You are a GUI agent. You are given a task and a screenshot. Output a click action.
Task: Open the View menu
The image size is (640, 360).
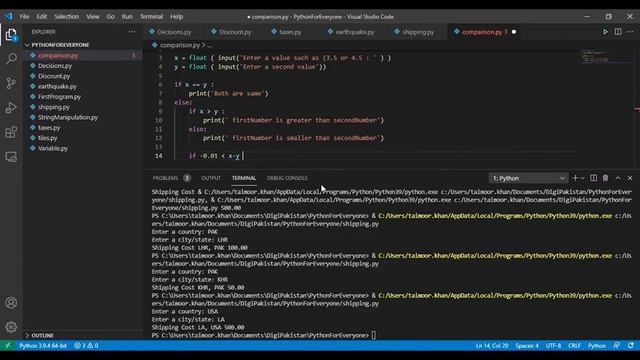[93, 17]
